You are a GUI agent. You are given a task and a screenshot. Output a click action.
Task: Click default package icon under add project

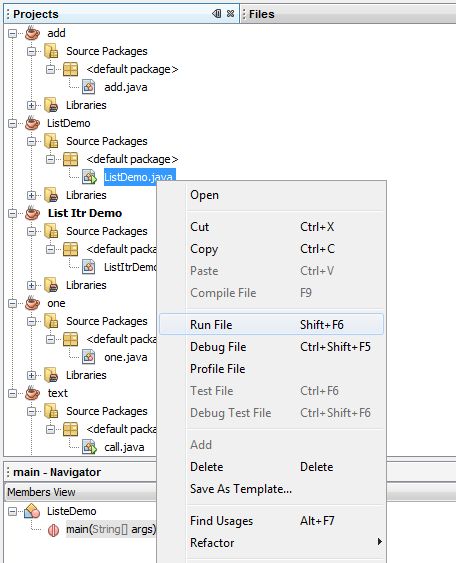[70, 69]
